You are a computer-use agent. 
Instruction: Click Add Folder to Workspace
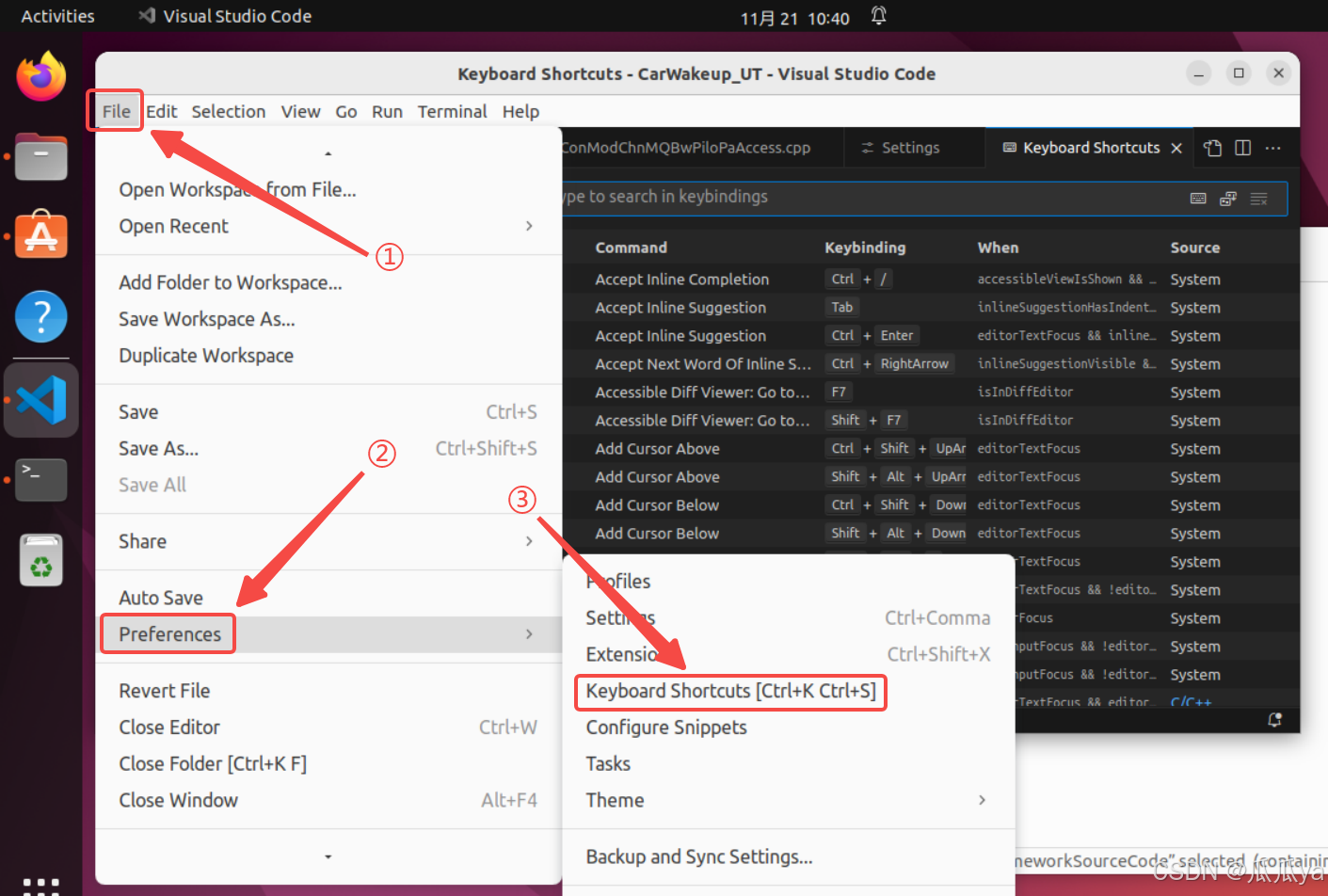328,282
